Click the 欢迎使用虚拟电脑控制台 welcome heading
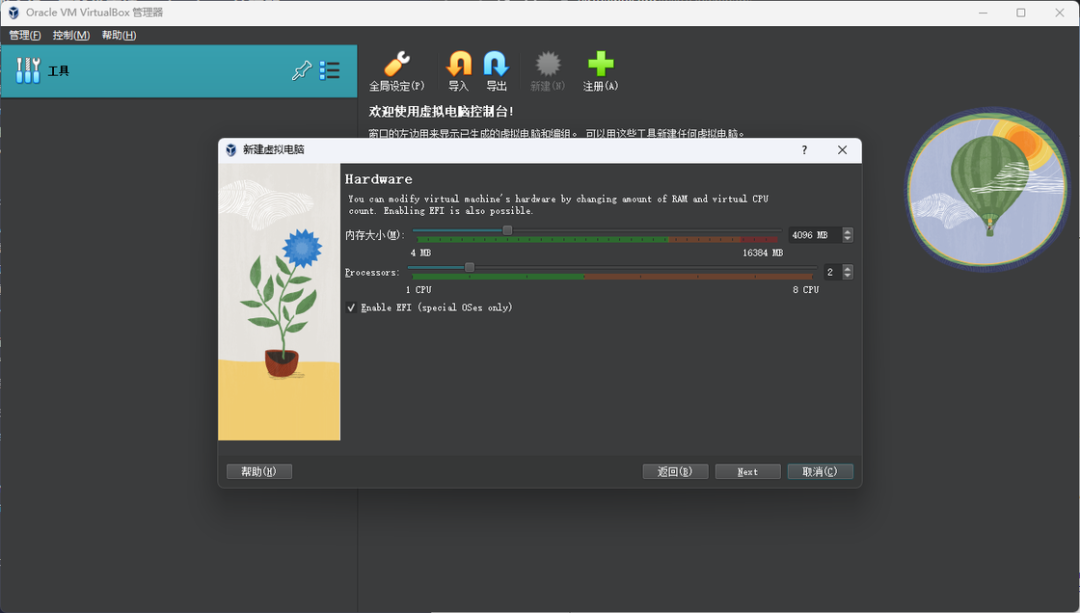Viewport: 1080px width, 613px height. click(441, 112)
